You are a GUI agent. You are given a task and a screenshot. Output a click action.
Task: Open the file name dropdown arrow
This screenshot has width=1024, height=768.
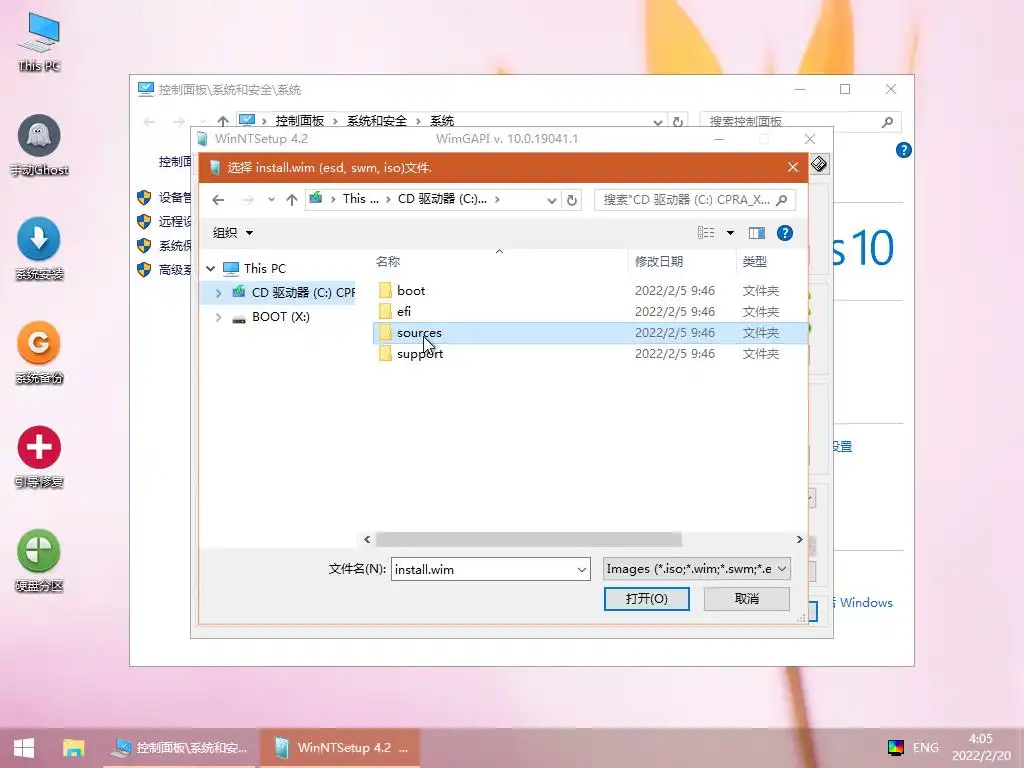click(582, 569)
